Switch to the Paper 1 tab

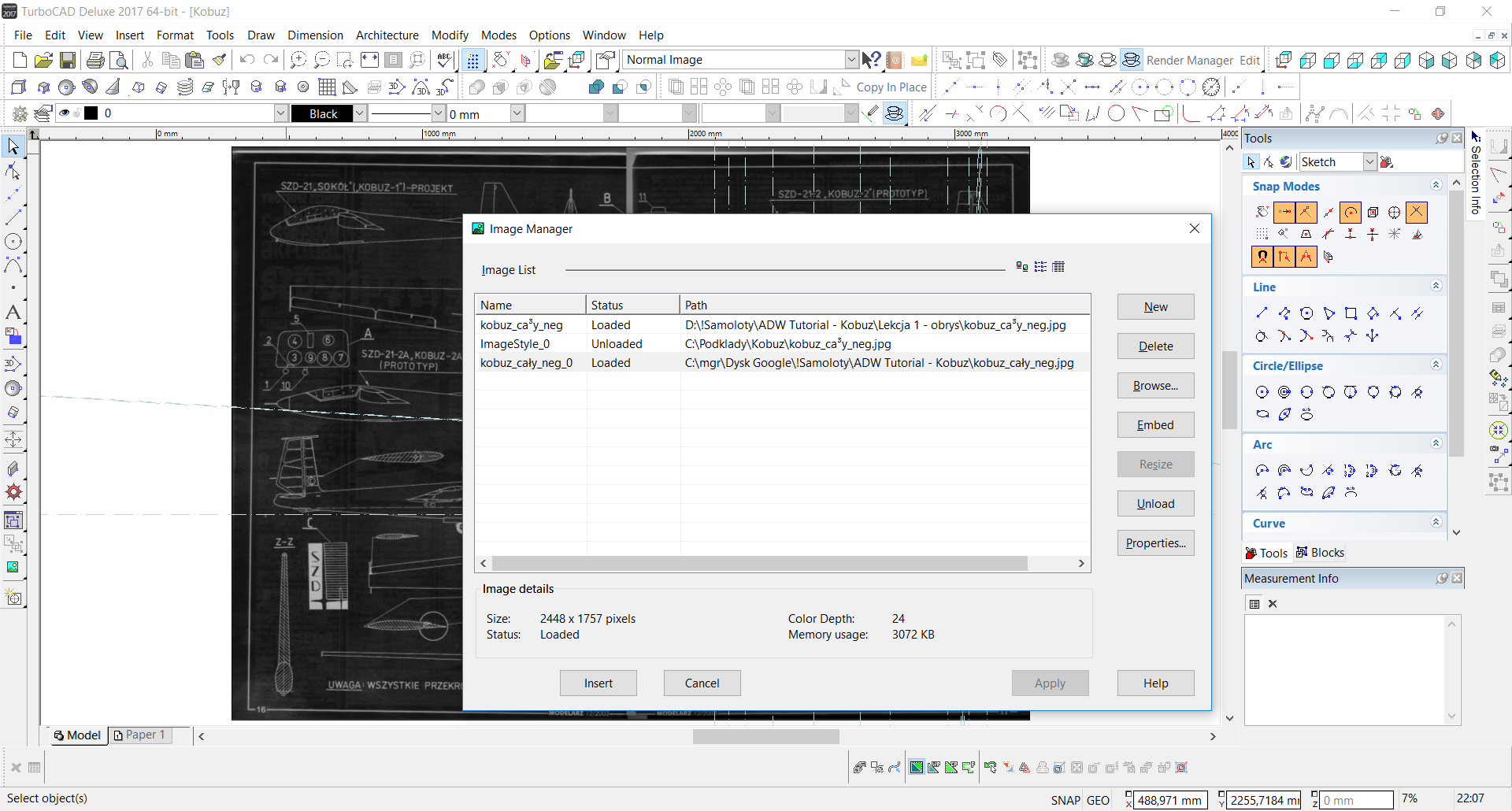(140, 735)
